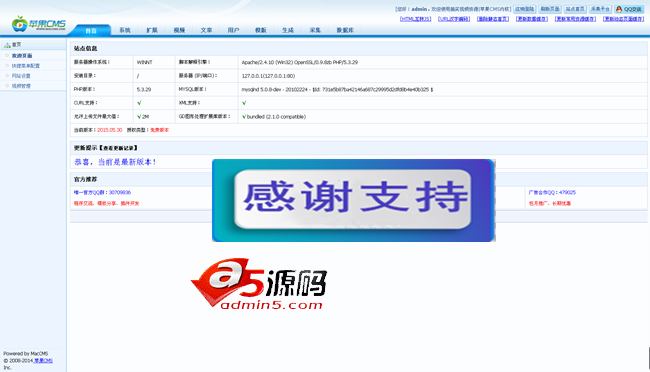Select 欢迎页面 in the sidebar

pyautogui.click(x=22, y=56)
